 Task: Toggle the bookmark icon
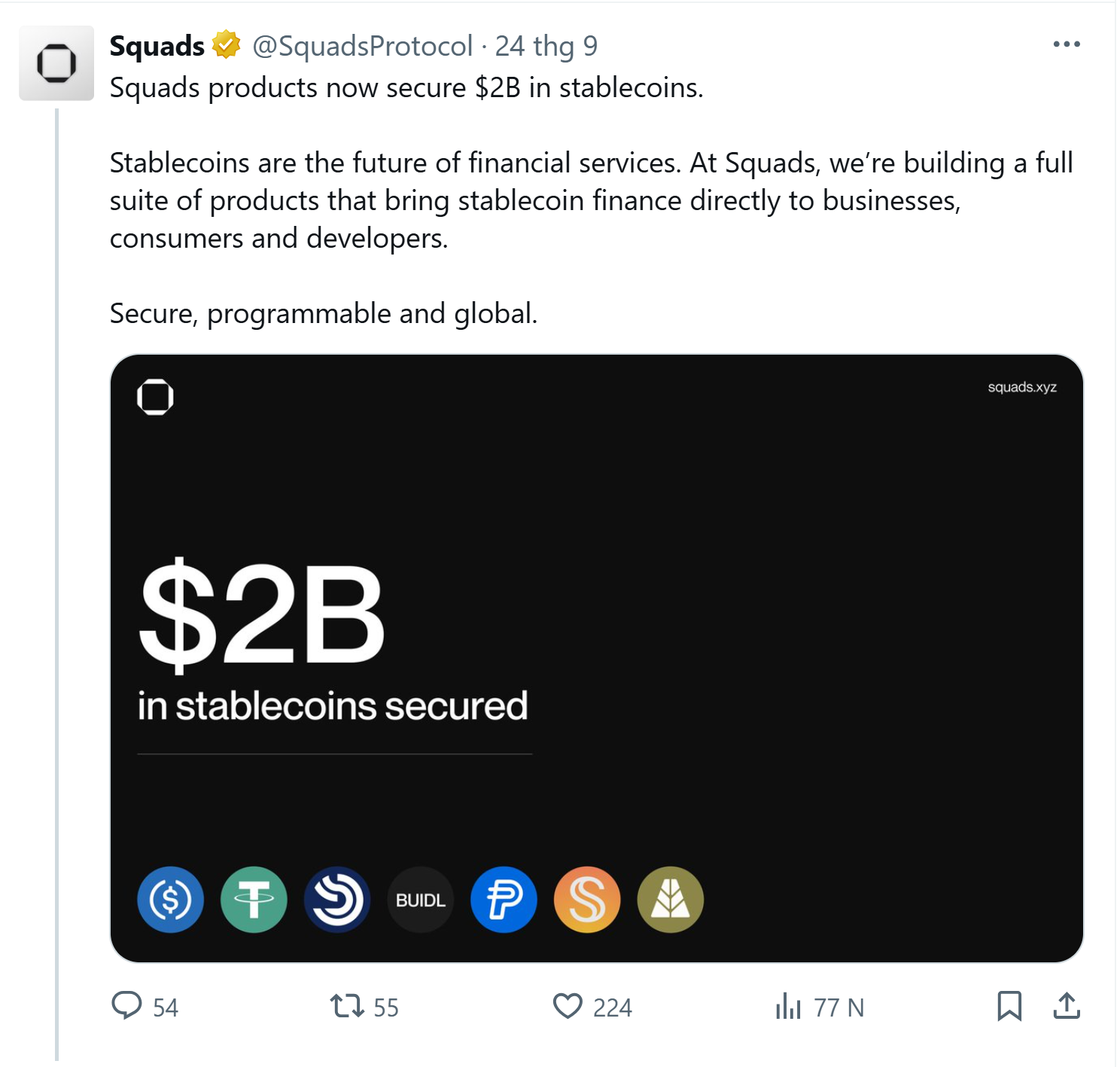pyautogui.click(x=1009, y=1006)
